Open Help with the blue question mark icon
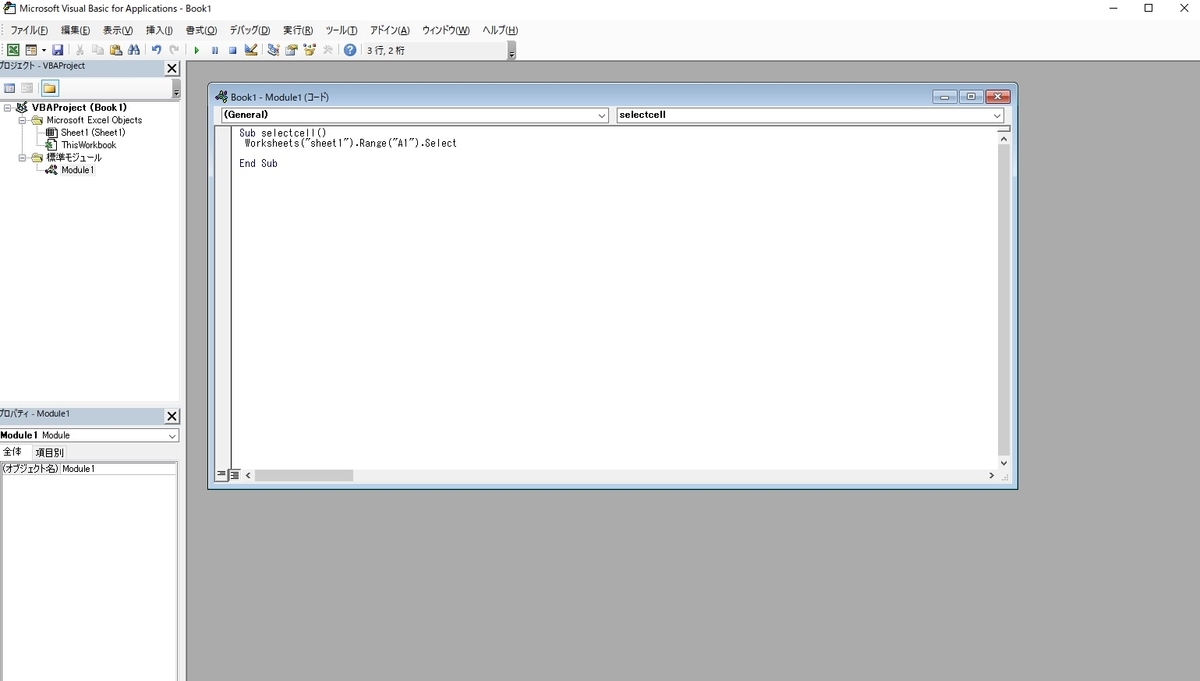The image size is (1200, 681). coord(350,50)
